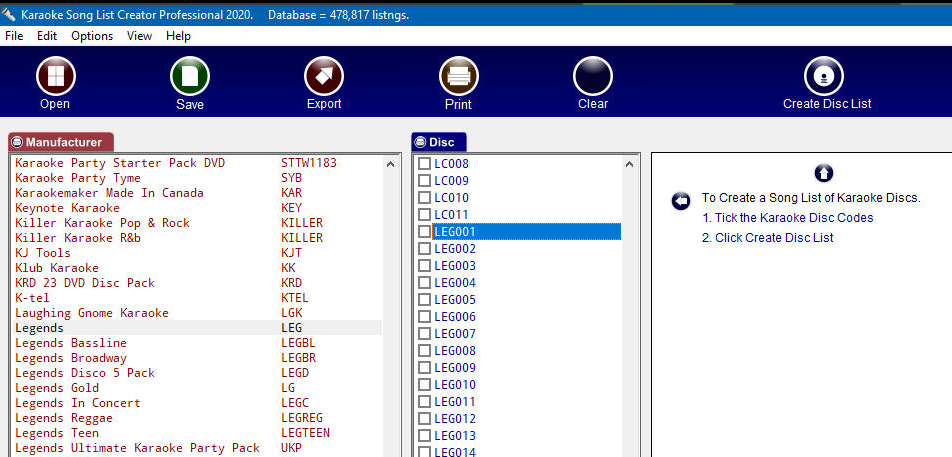Tick the LEG004 checkbox
This screenshot has height=457, width=952.
424,283
